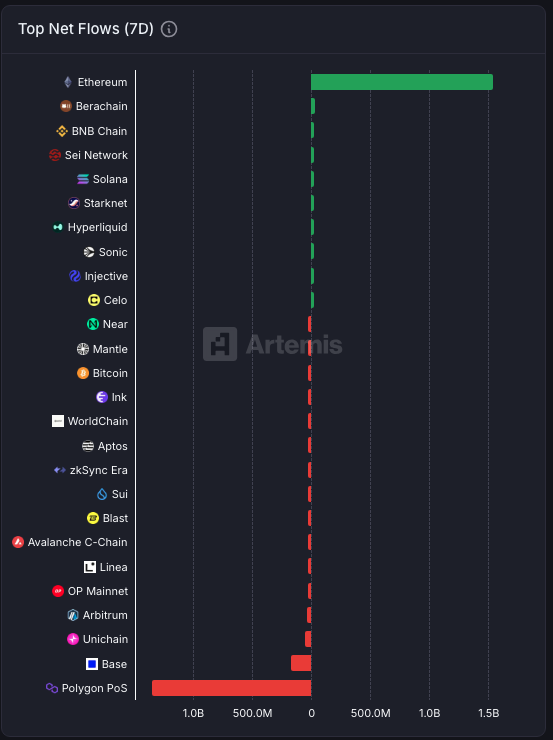Image resolution: width=553 pixels, height=740 pixels.
Task: Click the Ethereum diamond logo icon
Action: click(x=68, y=82)
